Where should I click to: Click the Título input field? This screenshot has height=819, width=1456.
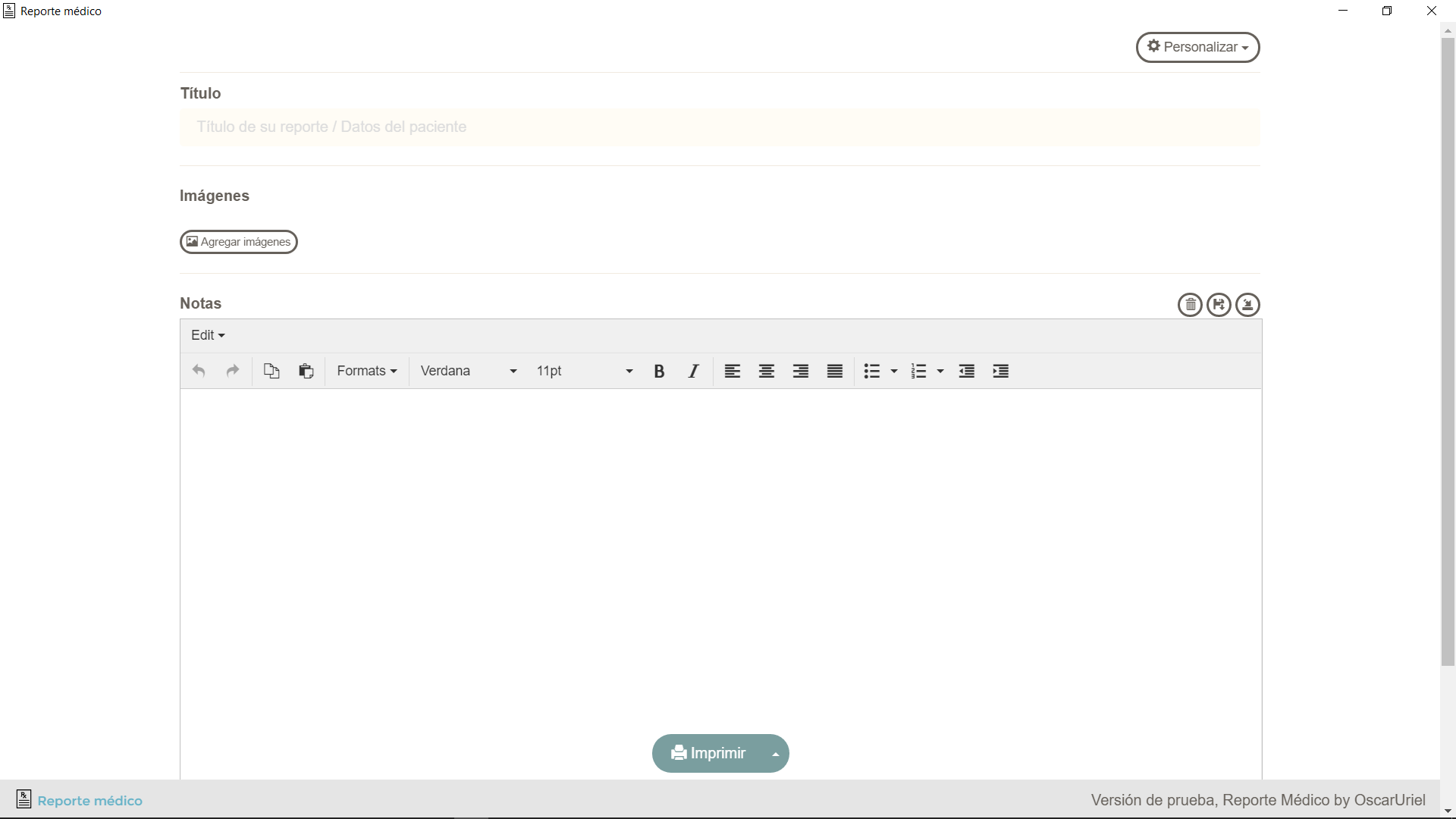(720, 127)
